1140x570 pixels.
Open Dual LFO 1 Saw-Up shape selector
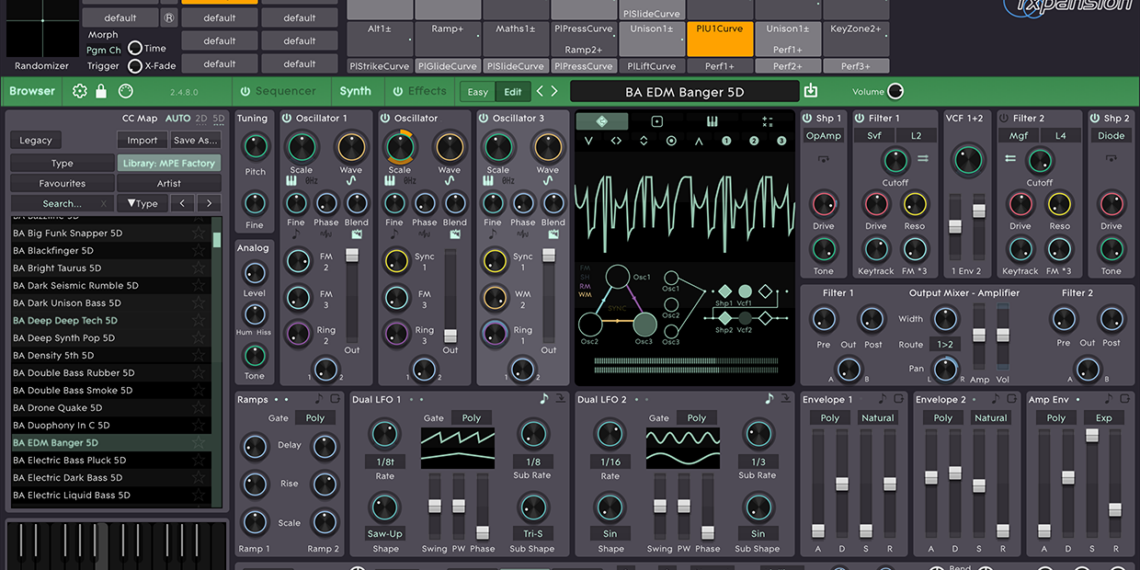pos(384,533)
